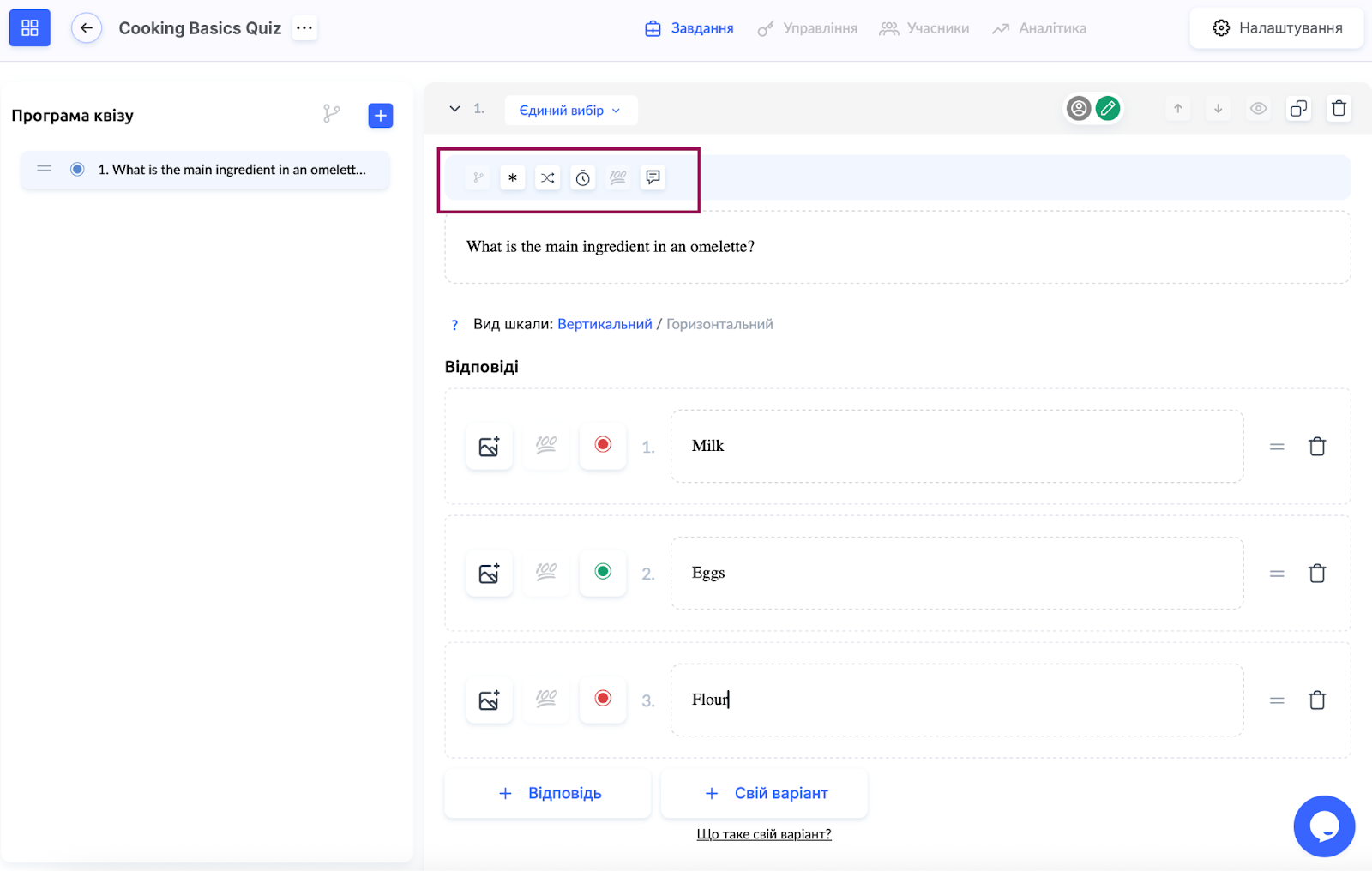Viewport: 1372px width, 871px height.
Task: Duplicate question using the copy icon
Action: [1298, 109]
